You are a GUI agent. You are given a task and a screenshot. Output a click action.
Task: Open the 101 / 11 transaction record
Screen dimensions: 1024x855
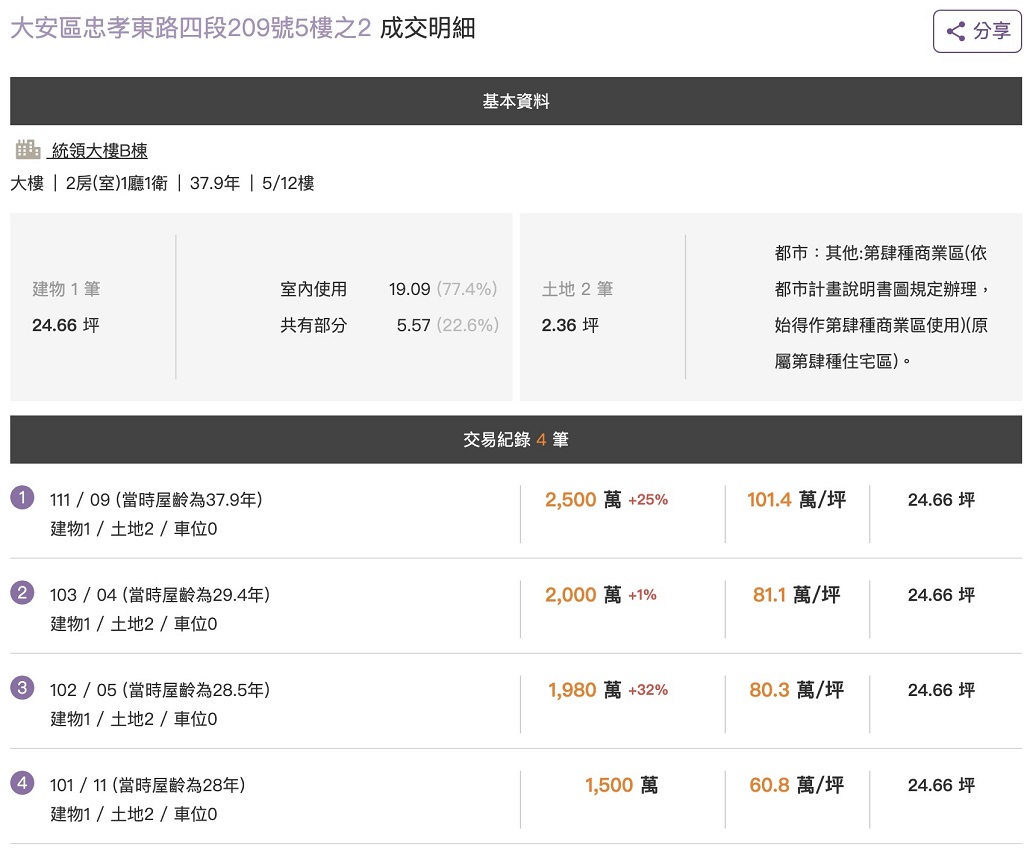(147, 785)
